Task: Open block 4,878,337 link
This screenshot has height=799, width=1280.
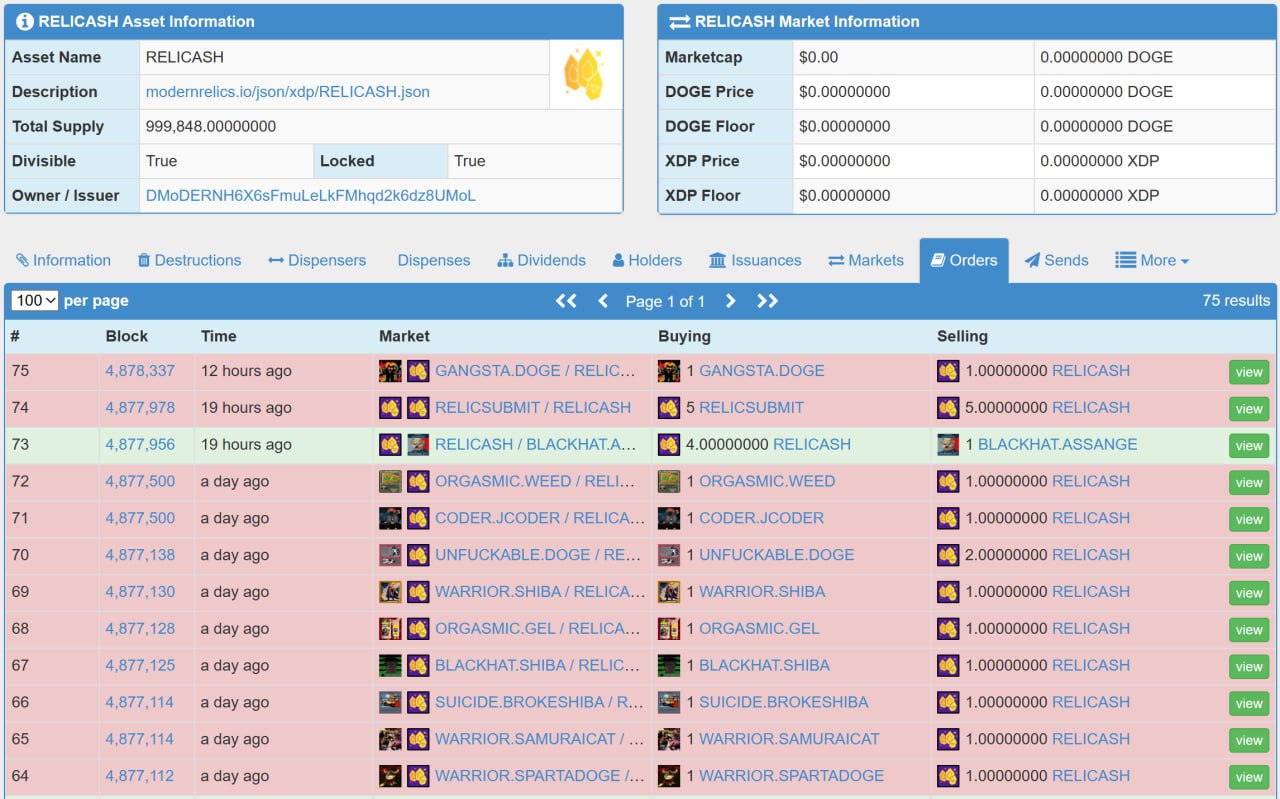Action: pyautogui.click(x=140, y=371)
